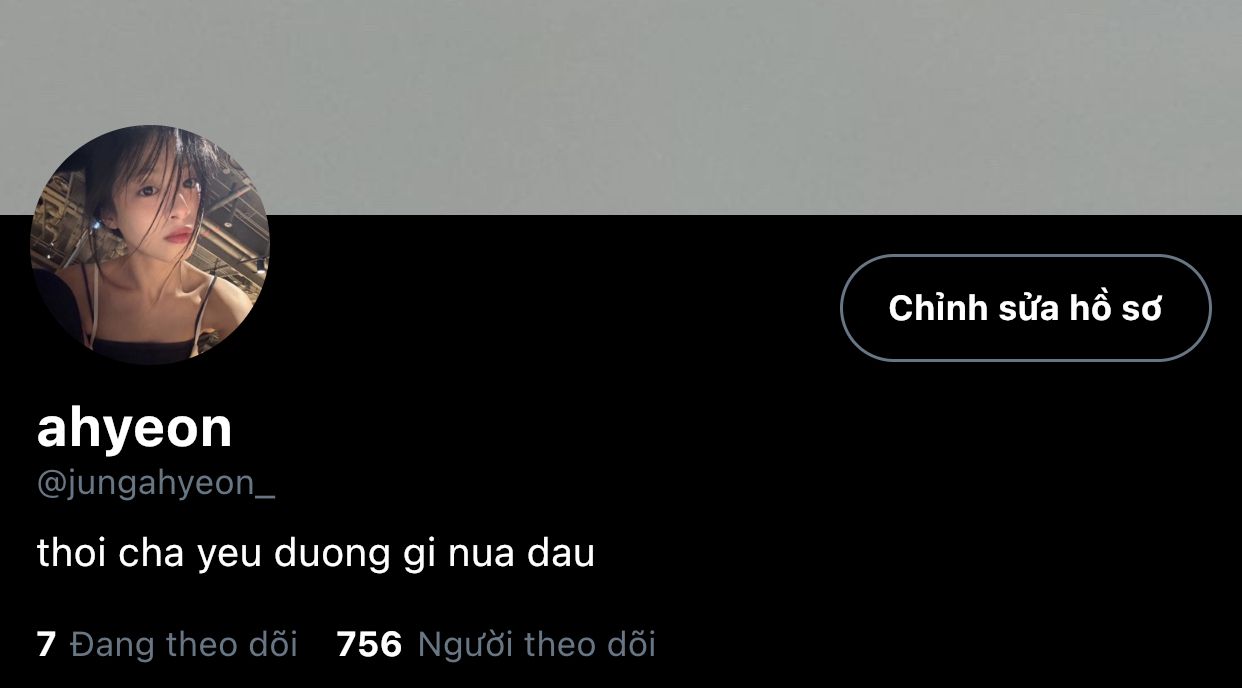1242x688 pixels.
Task: Click the @jungahyeon_ username handle
Action: point(156,484)
